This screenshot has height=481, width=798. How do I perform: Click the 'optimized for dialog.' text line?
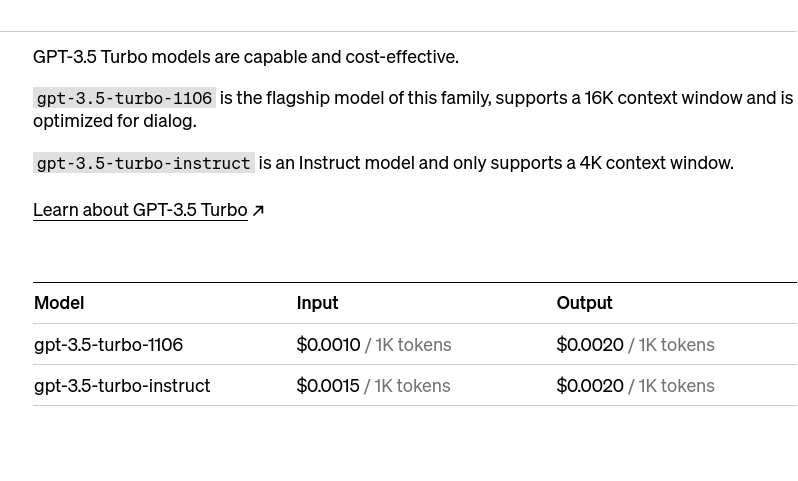coord(115,121)
